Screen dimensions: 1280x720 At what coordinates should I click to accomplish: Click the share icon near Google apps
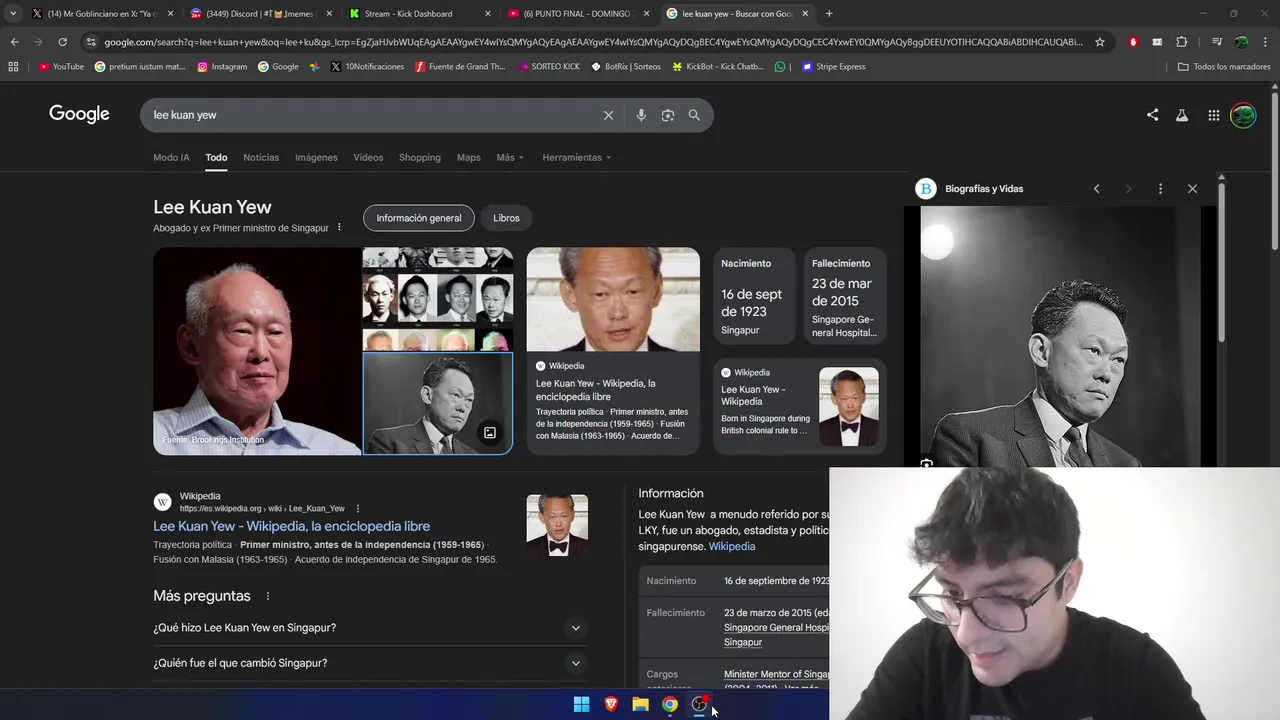[x=1152, y=115]
